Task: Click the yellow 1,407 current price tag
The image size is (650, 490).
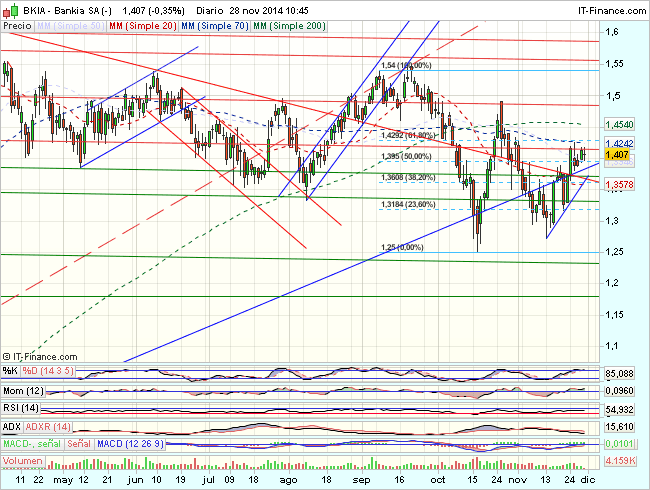Action: coord(617,155)
